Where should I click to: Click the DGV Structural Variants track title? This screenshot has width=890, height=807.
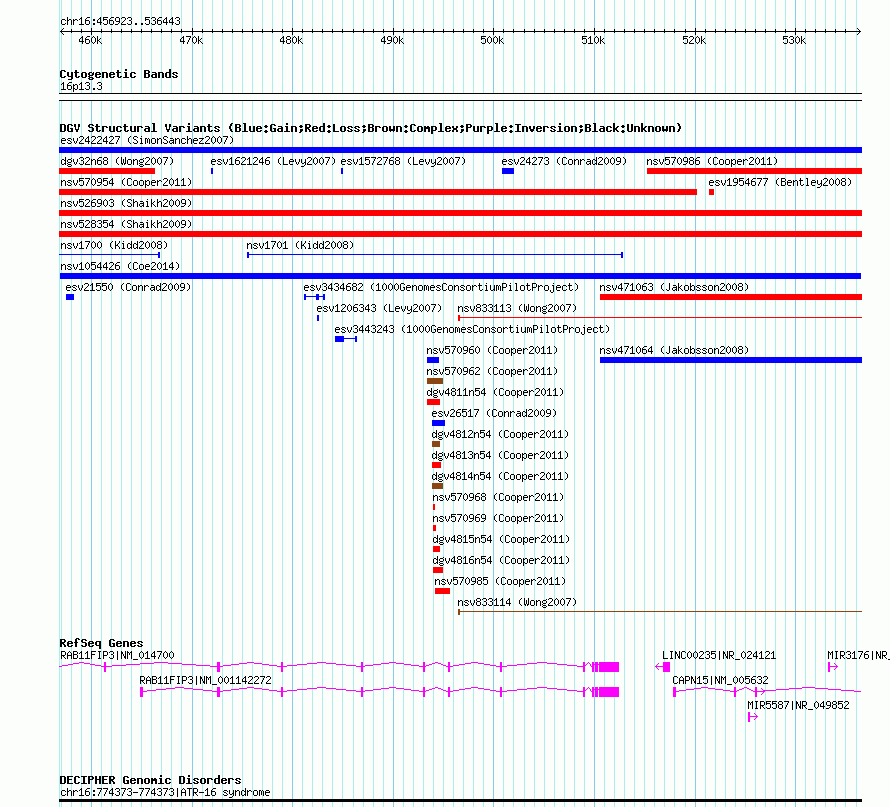click(x=371, y=128)
